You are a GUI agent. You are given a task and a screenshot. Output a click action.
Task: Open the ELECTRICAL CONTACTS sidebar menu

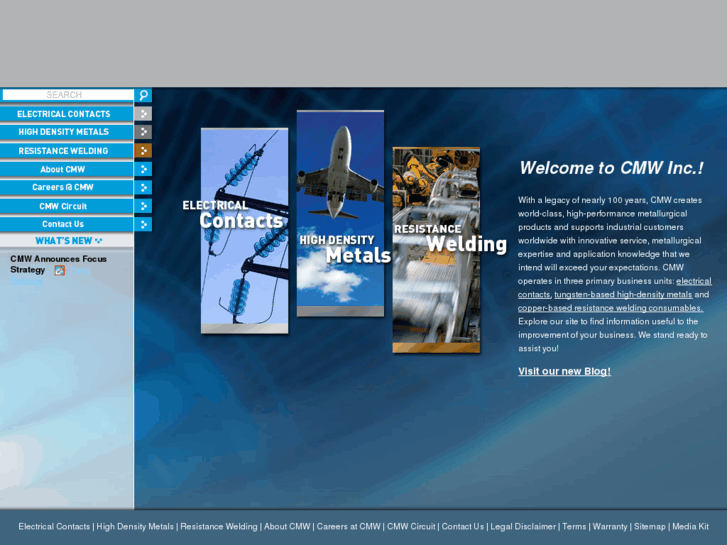[67, 114]
